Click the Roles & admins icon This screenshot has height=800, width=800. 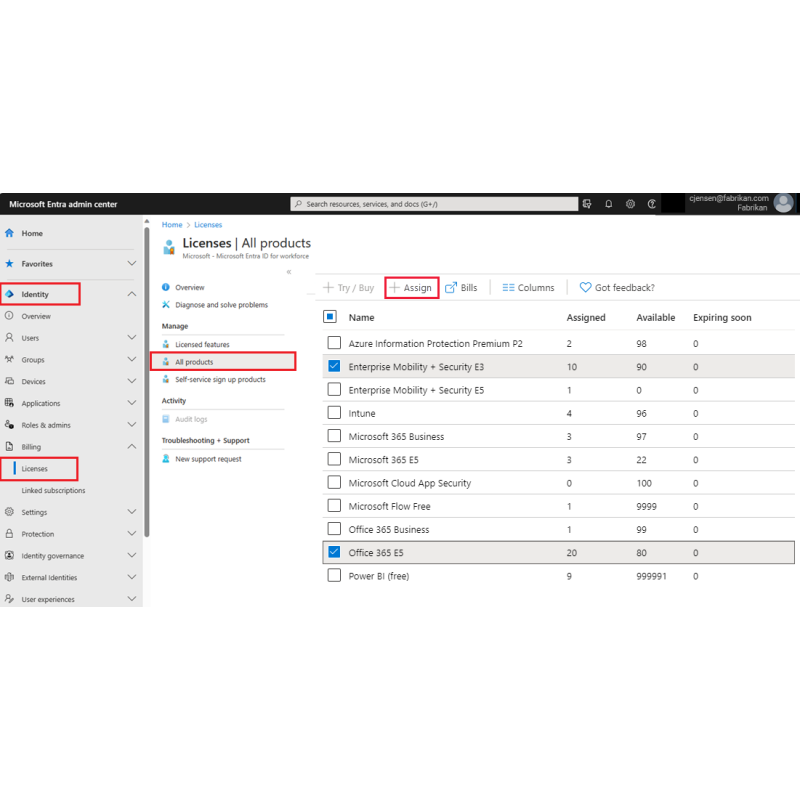(9, 425)
